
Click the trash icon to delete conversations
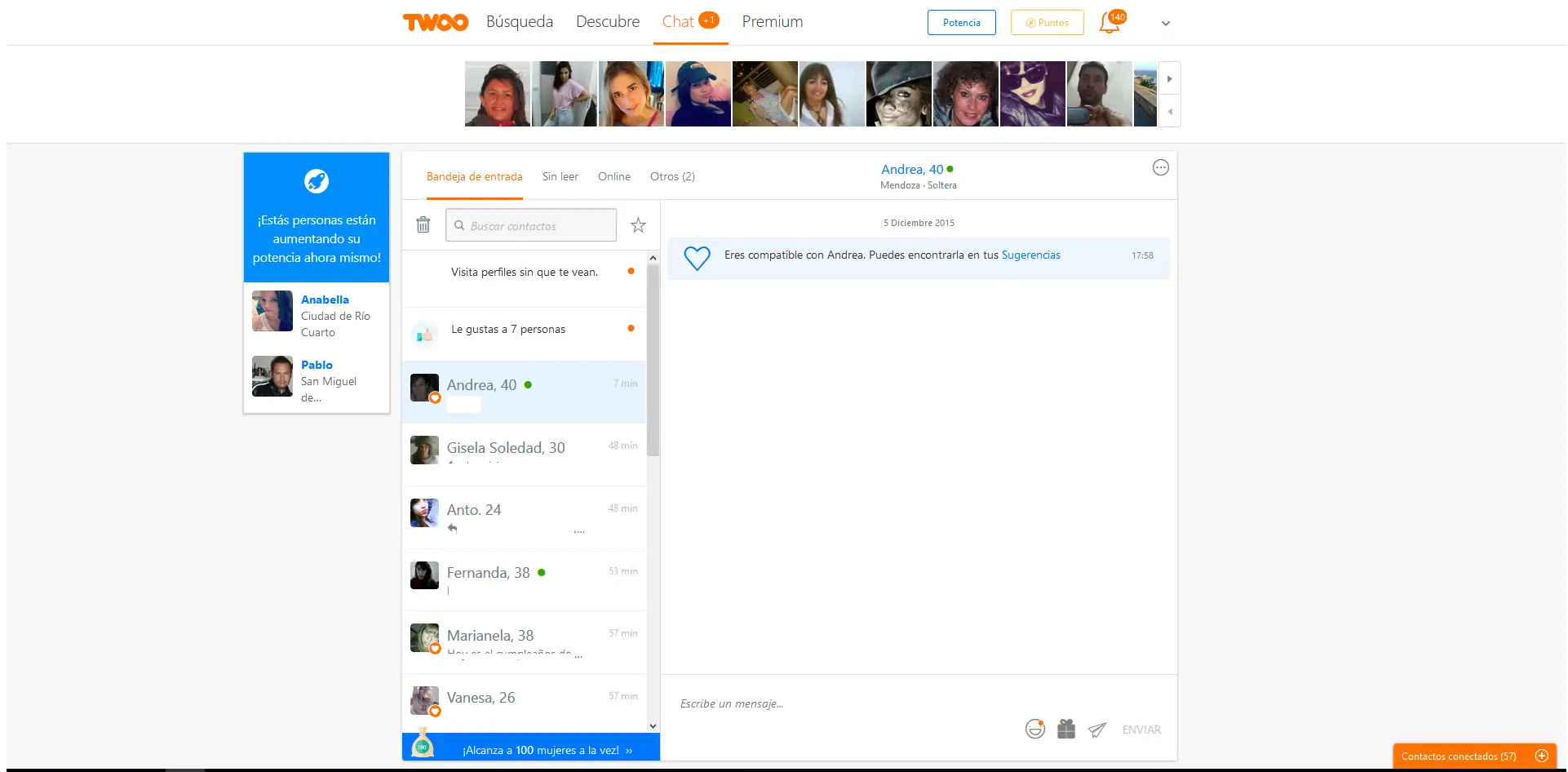point(423,224)
